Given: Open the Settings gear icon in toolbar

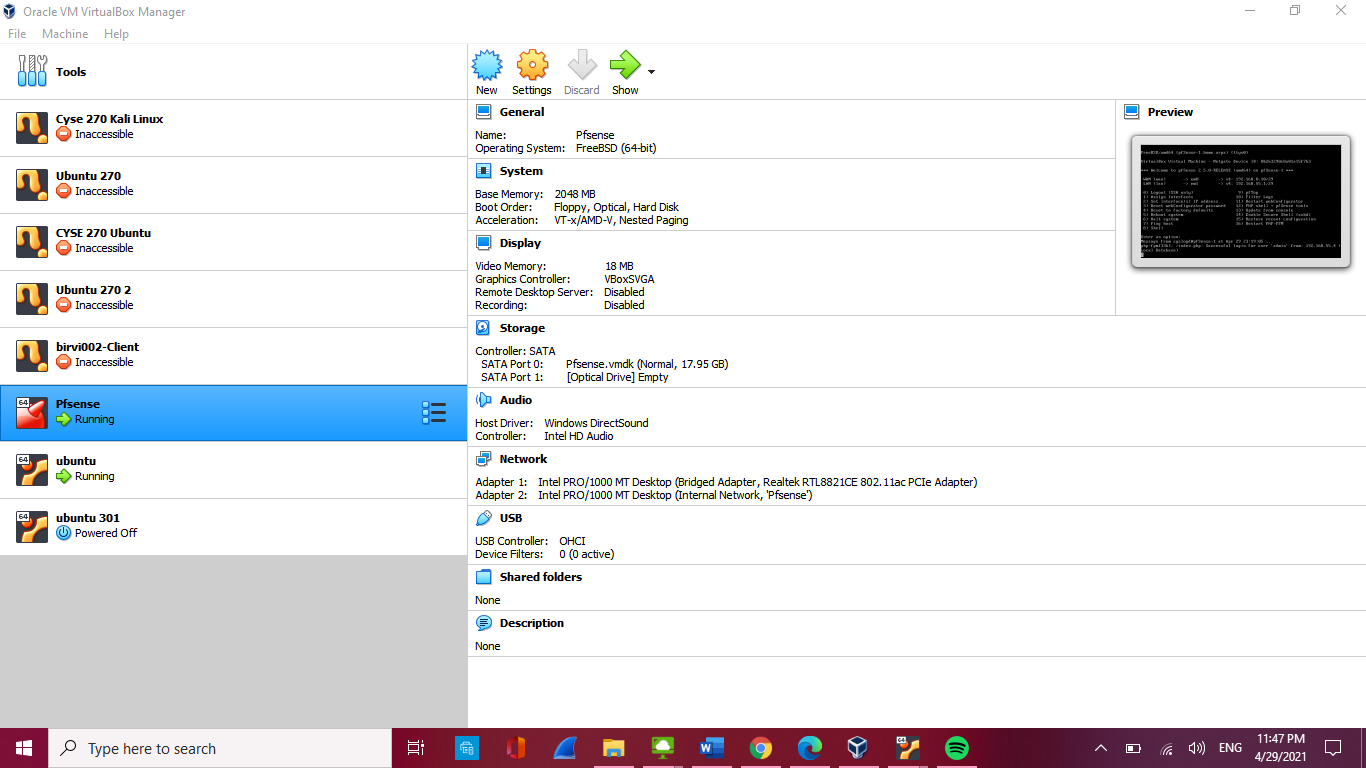Looking at the screenshot, I should point(532,66).
